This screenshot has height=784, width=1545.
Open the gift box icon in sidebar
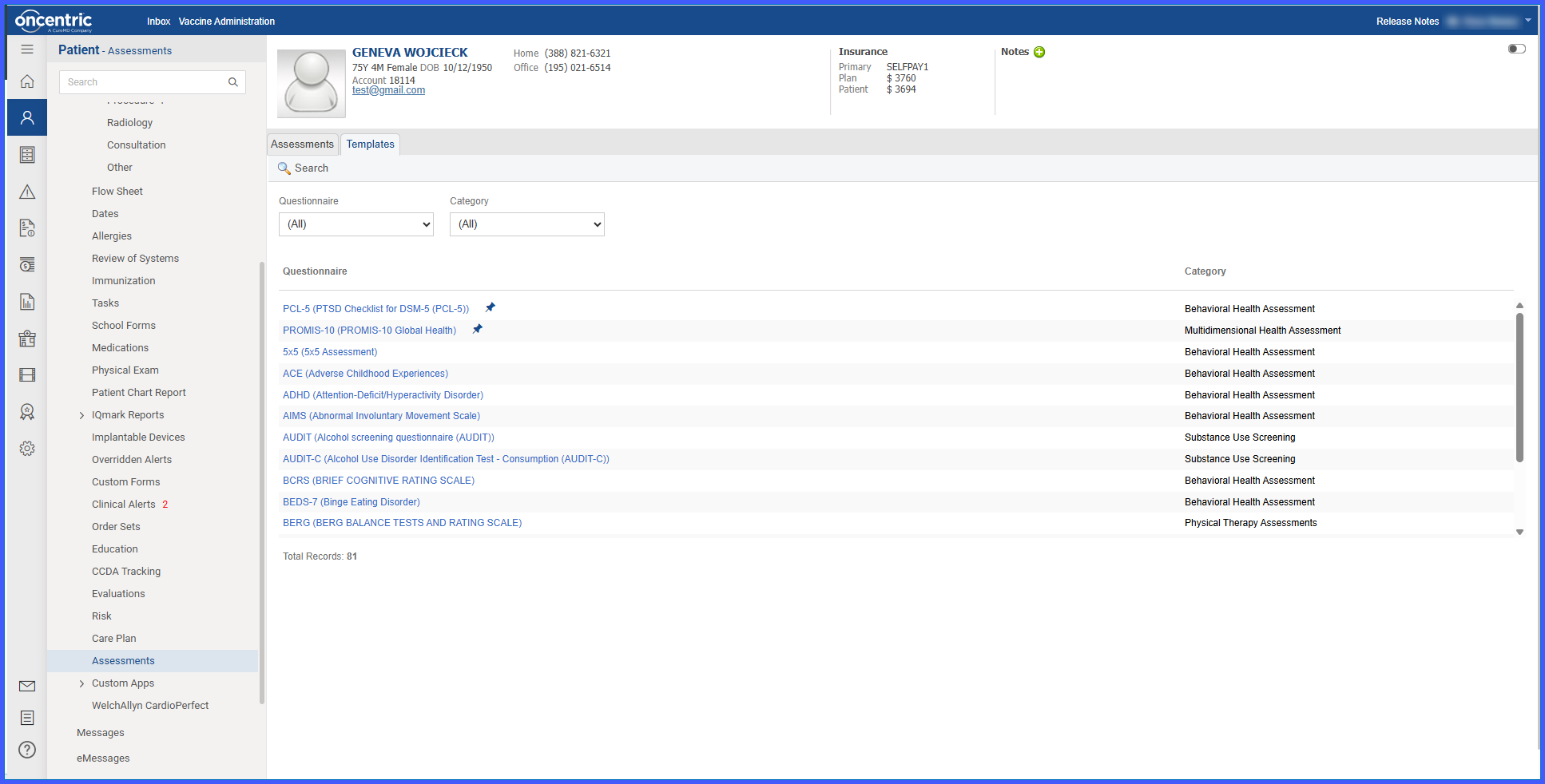[27, 339]
